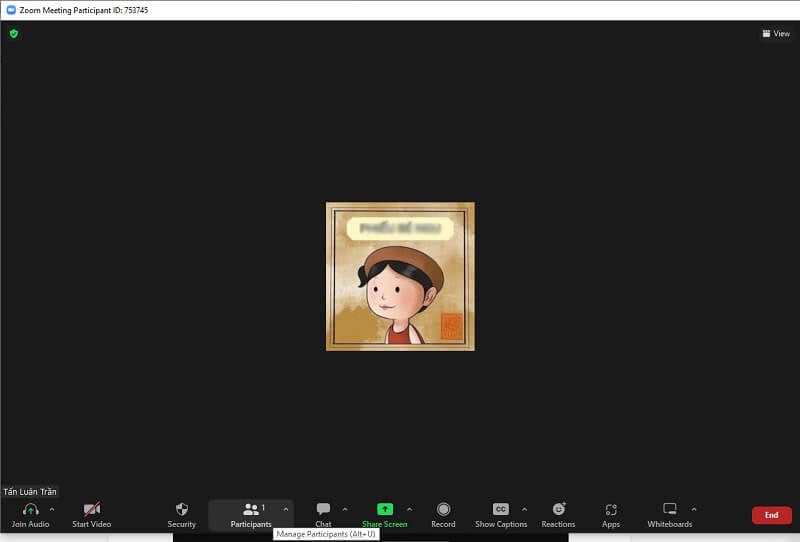Screen dimensions: 800x542
Task: Click the Manage Participants (Alt+U) tooltip
Action: click(326, 534)
